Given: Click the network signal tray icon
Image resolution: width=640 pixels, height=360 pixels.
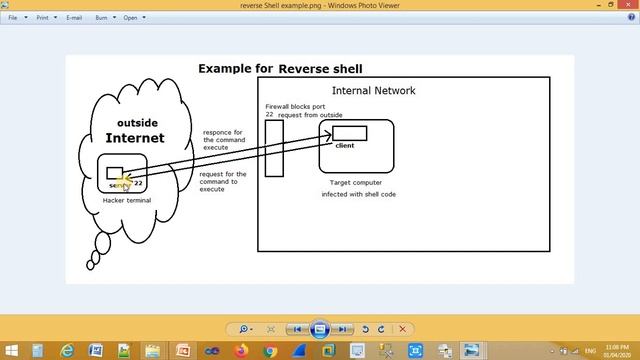Looking at the screenshot, I should [575, 351].
